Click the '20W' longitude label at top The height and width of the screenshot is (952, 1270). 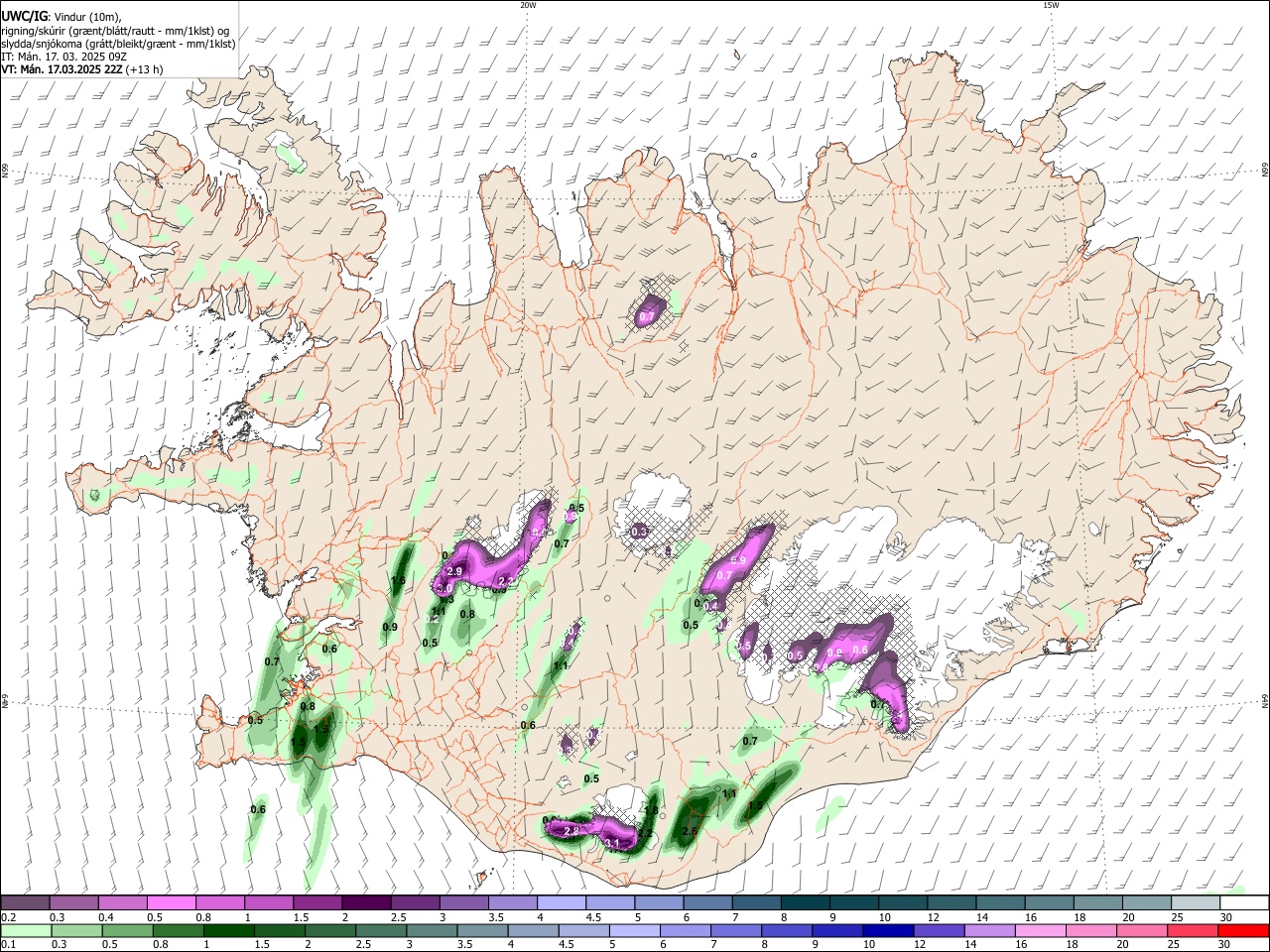point(529,5)
